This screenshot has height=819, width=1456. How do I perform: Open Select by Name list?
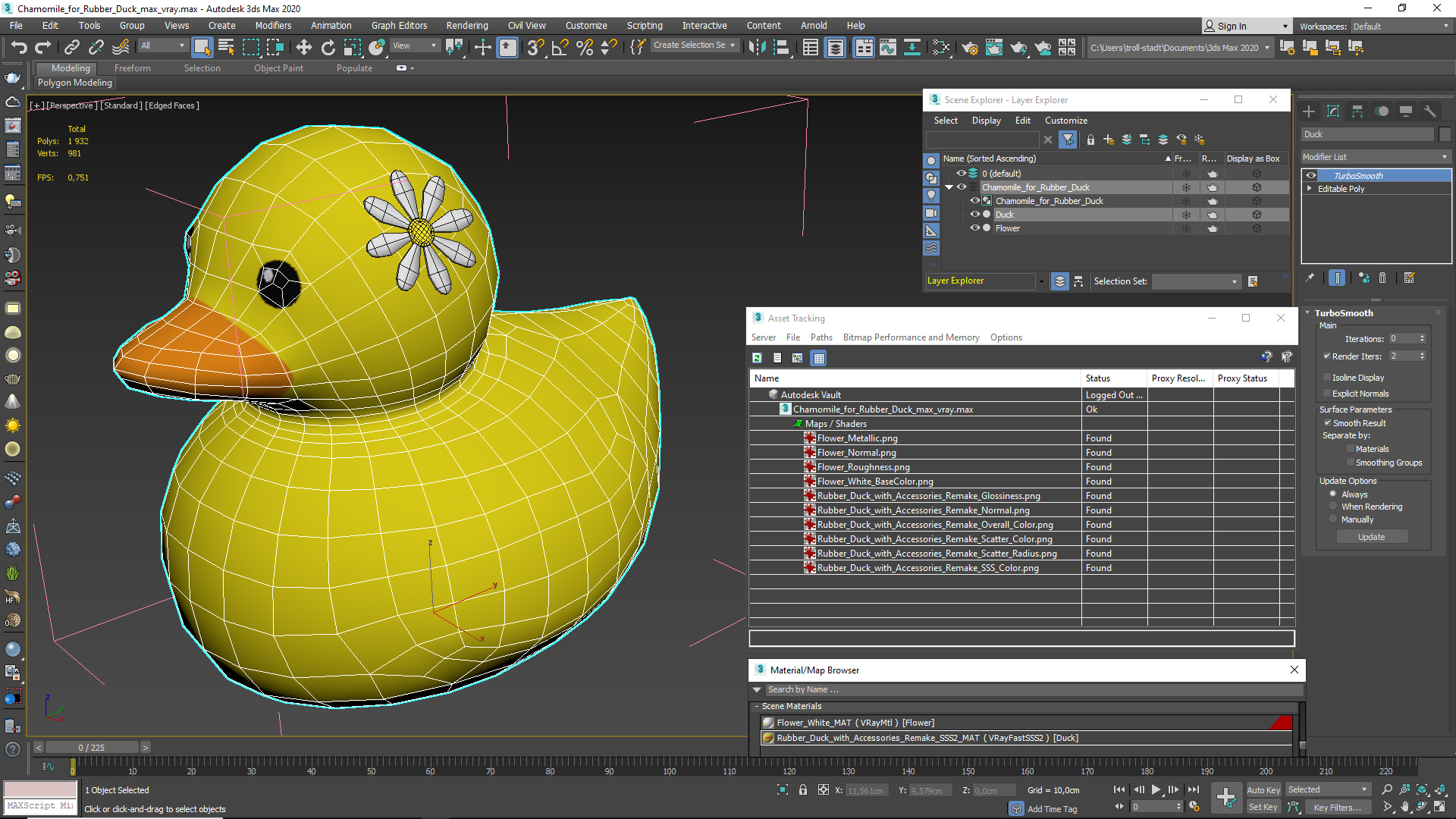(x=226, y=47)
